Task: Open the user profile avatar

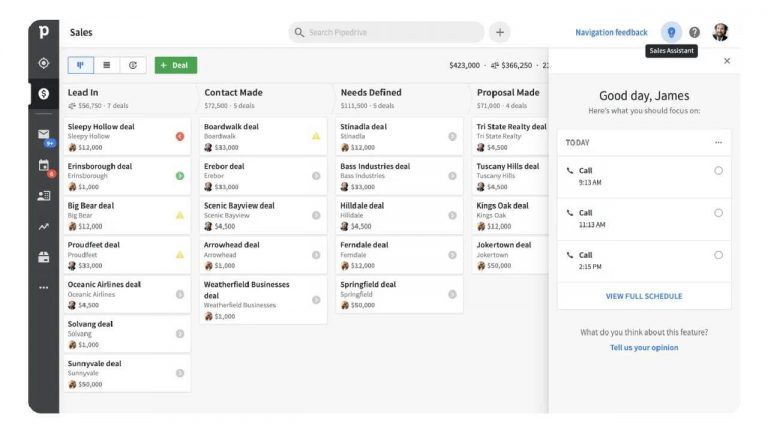Action: 720,32
